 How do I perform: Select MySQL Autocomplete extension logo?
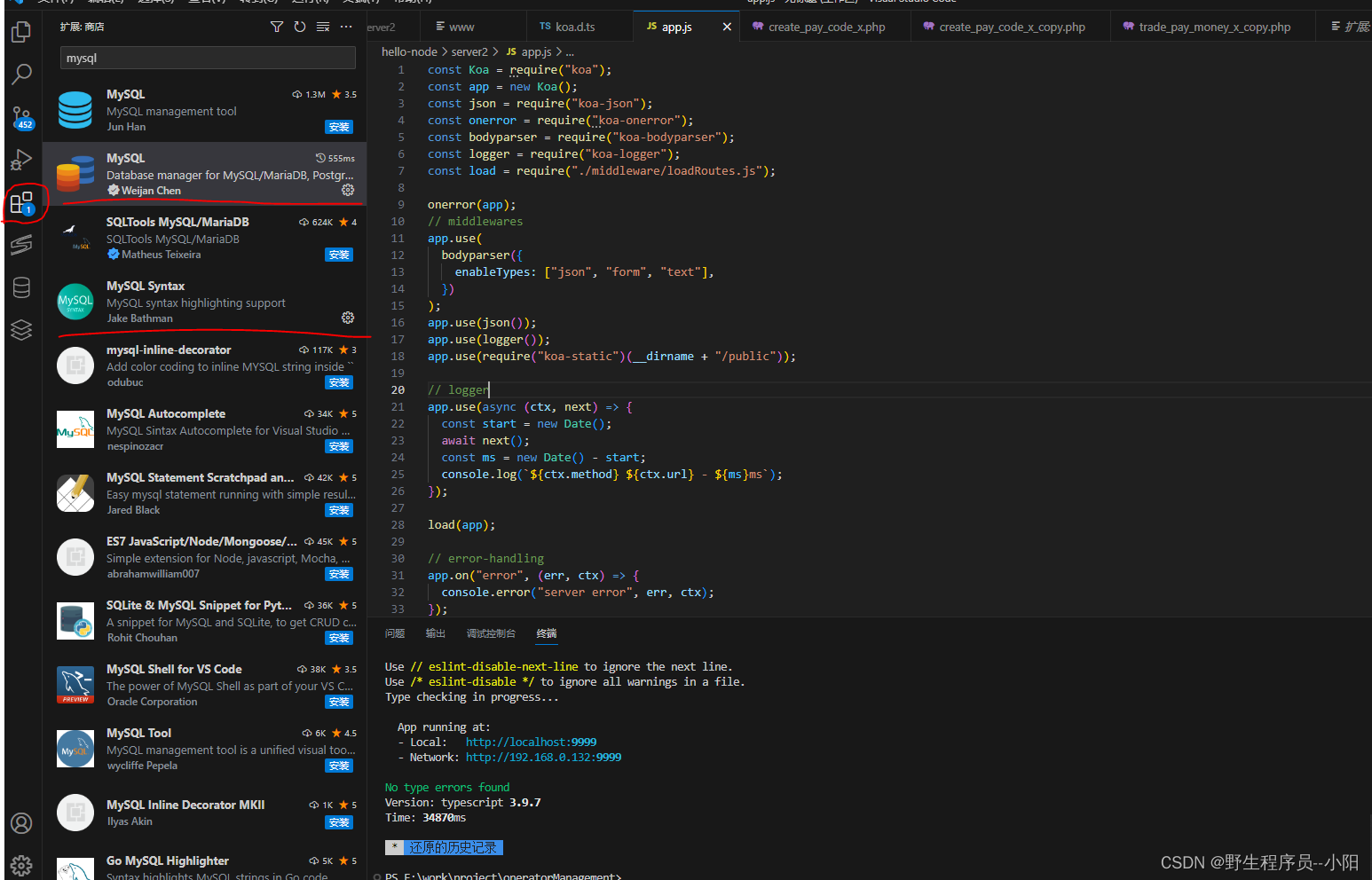[x=75, y=429]
